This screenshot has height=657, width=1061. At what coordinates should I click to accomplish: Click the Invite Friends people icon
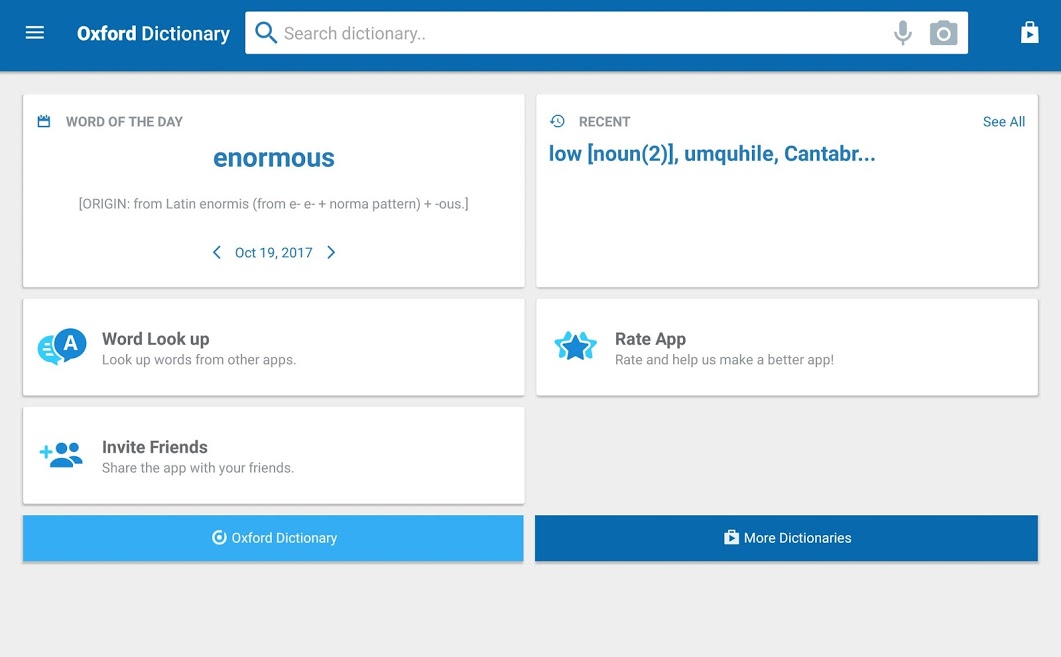62,455
